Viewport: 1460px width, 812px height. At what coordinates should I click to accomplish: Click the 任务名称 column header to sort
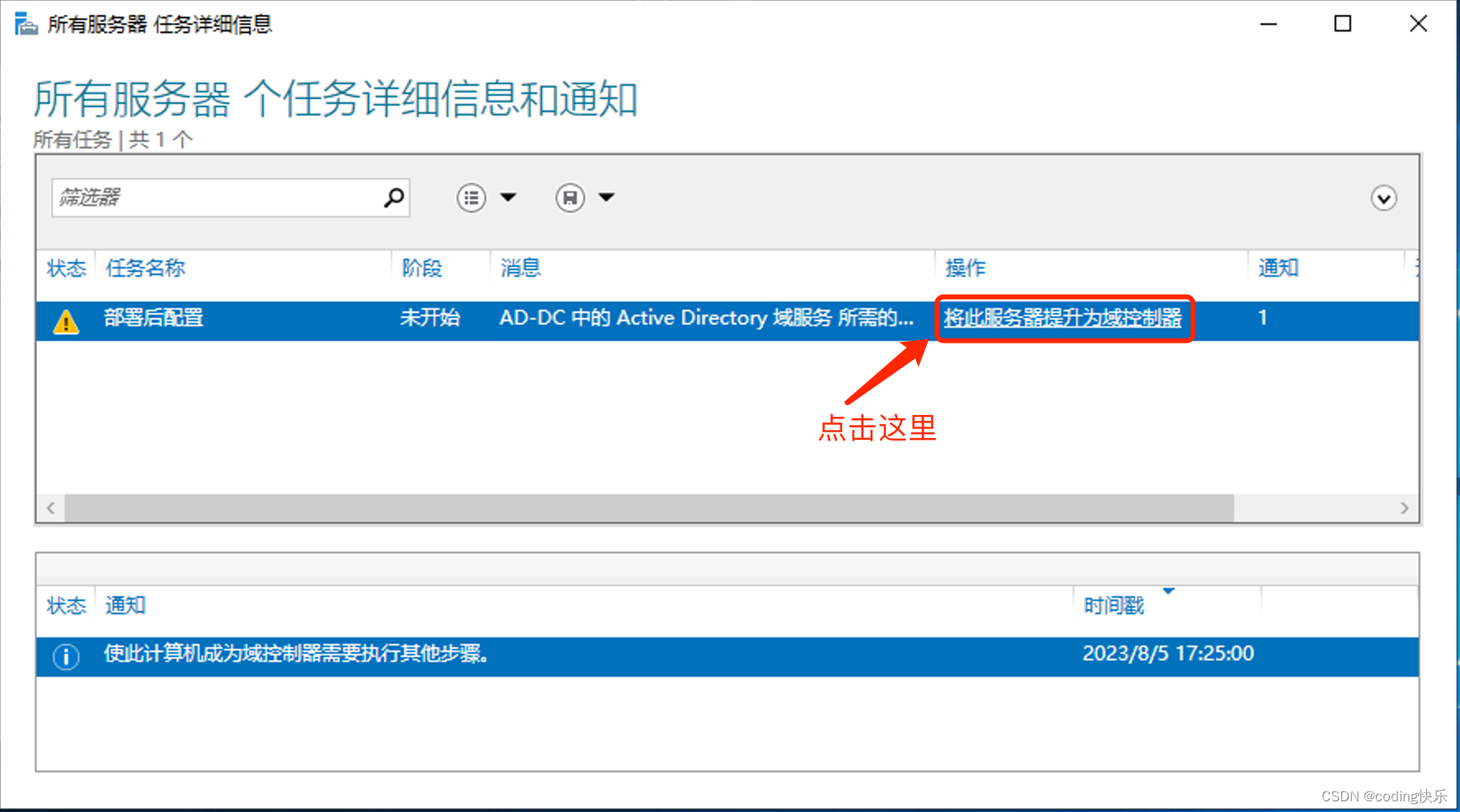pos(145,268)
